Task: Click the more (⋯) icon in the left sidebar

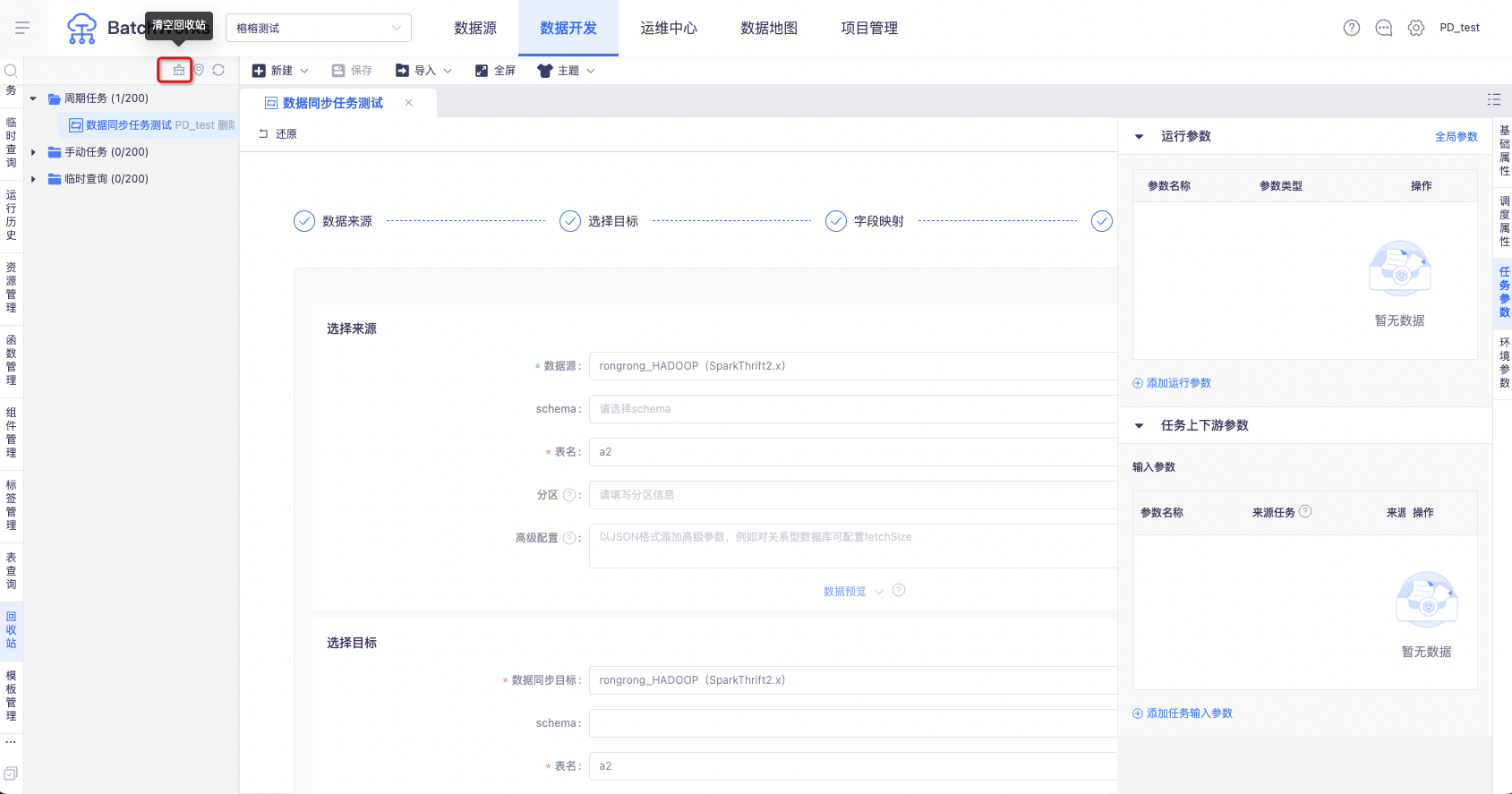Action: pyautogui.click(x=11, y=742)
